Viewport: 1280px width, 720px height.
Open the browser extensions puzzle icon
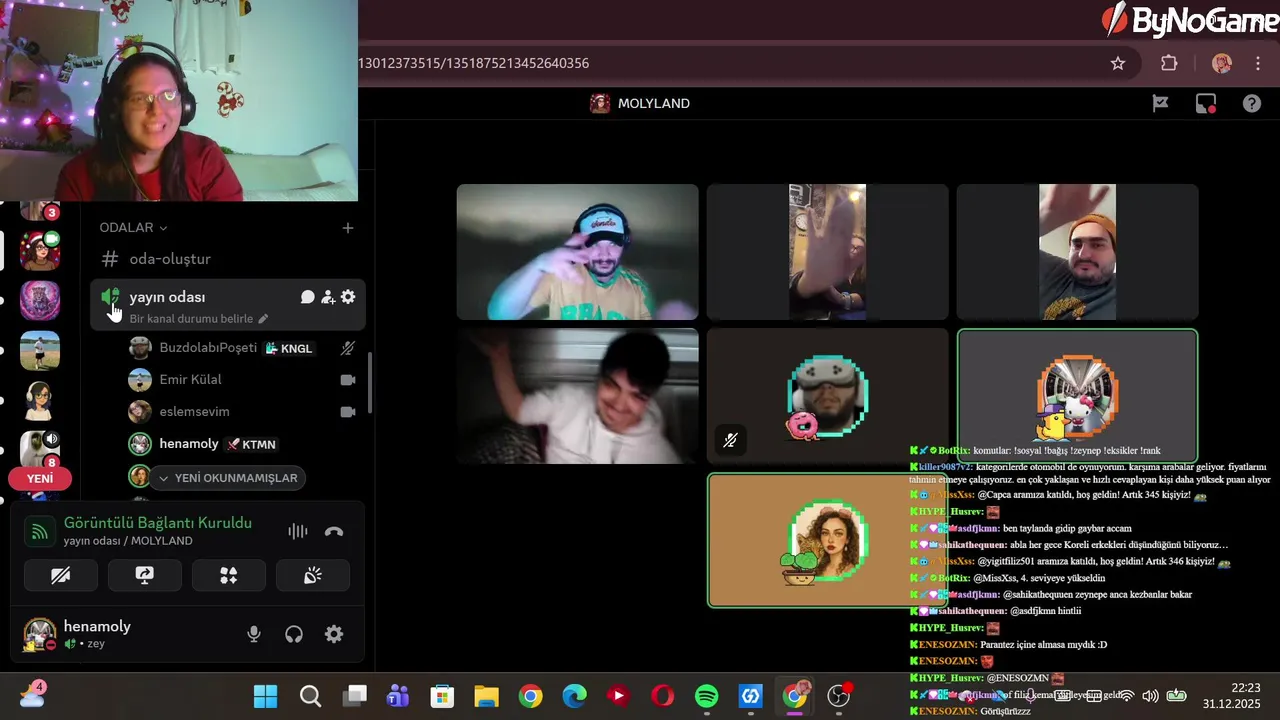[x=1169, y=63]
